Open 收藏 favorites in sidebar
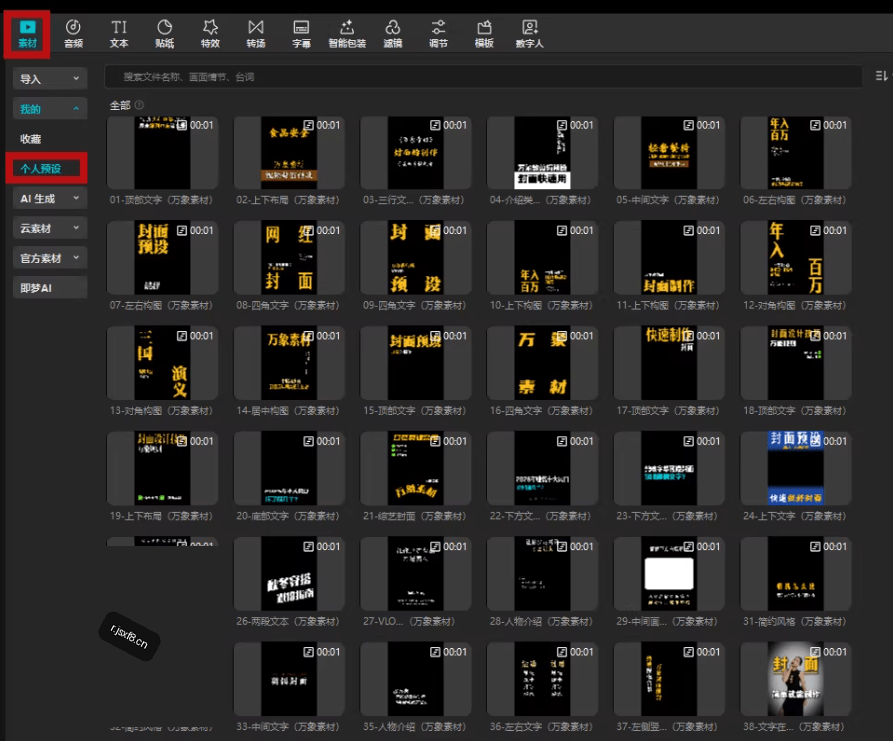The height and width of the screenshot is (741, 893). pos(31,139)
